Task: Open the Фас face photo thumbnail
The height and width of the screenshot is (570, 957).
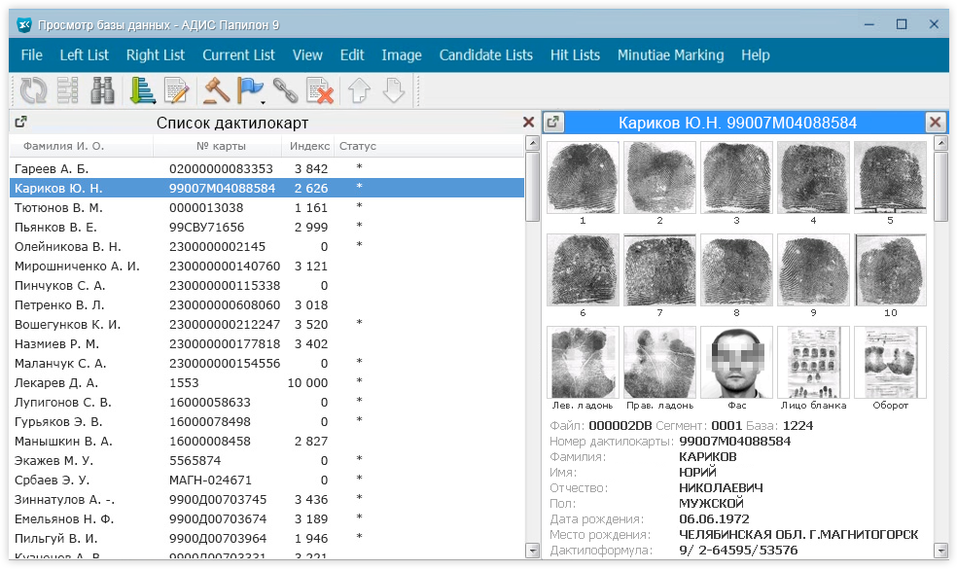Action: [736, 362]
